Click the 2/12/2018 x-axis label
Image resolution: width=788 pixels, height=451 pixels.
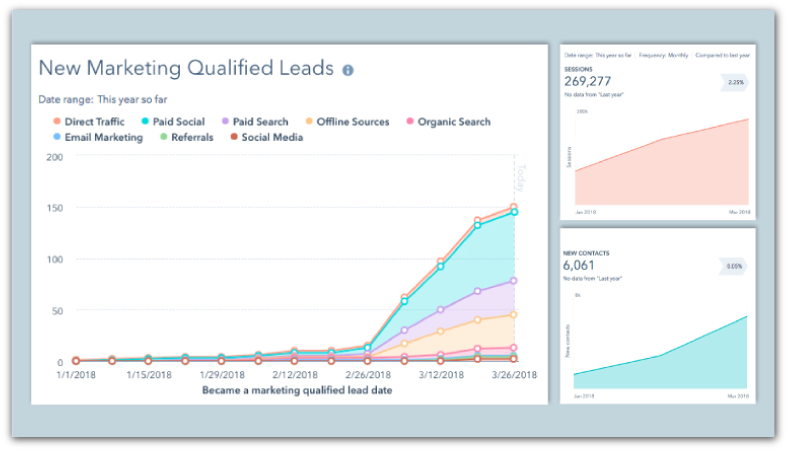[295, 375]
